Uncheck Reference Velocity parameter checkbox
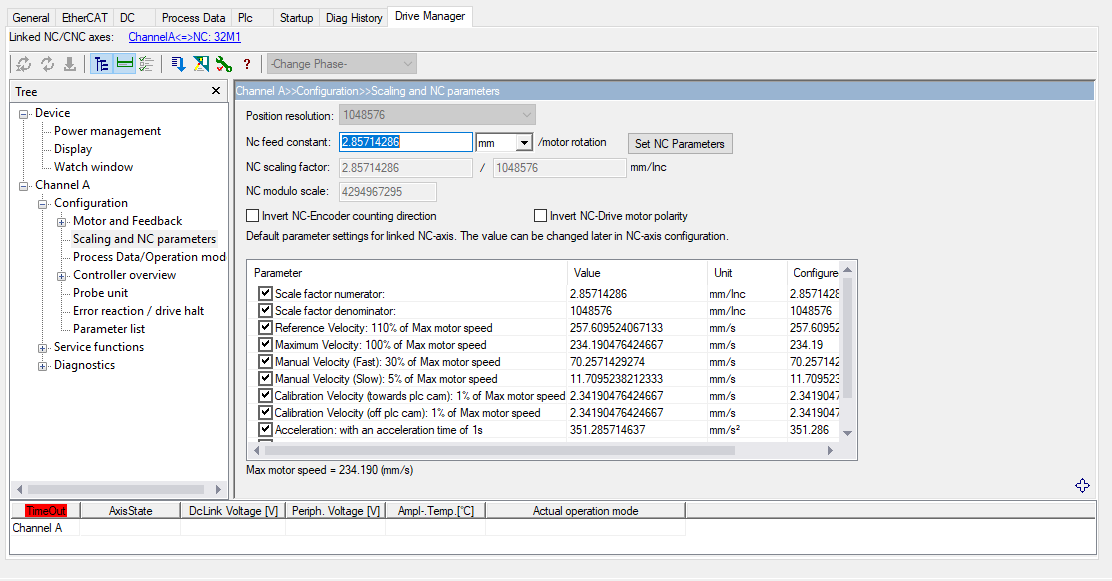Viewport: 1112px width, 581px height. (265, 328)
